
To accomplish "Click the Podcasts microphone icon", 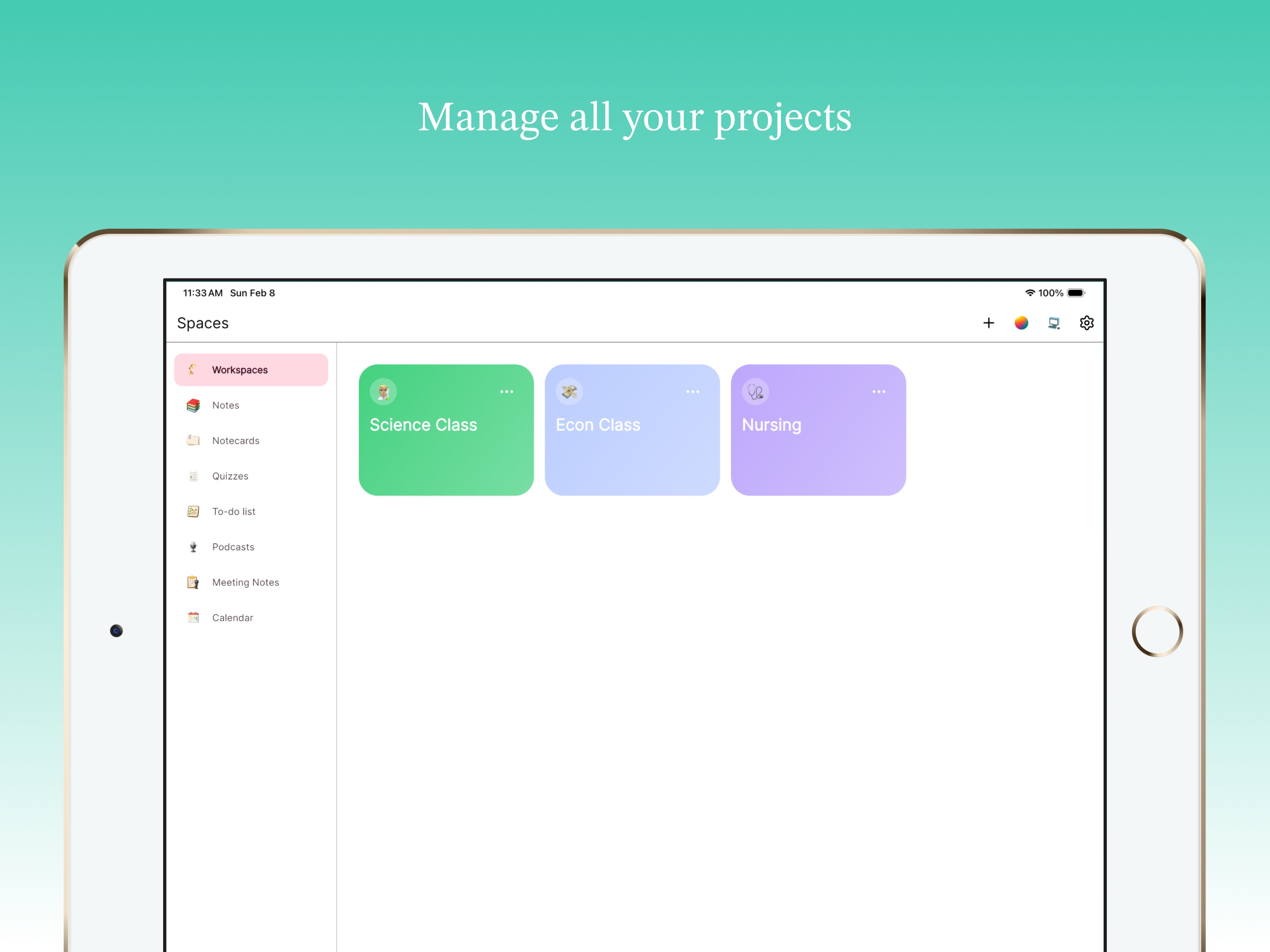I will (x=193, y=547).
